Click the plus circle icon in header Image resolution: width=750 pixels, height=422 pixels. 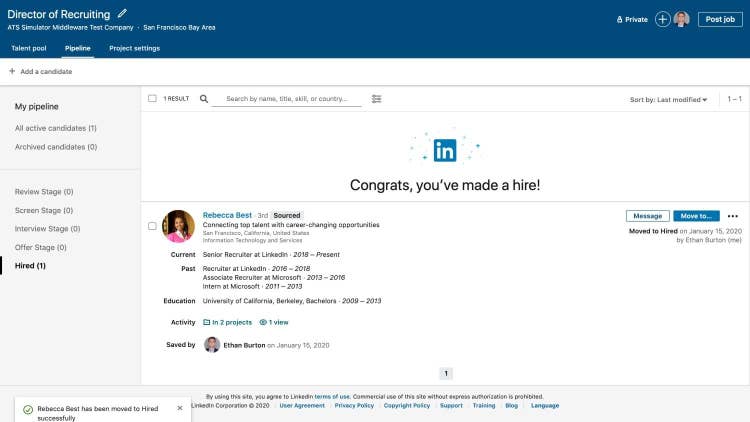coord(662,19)
